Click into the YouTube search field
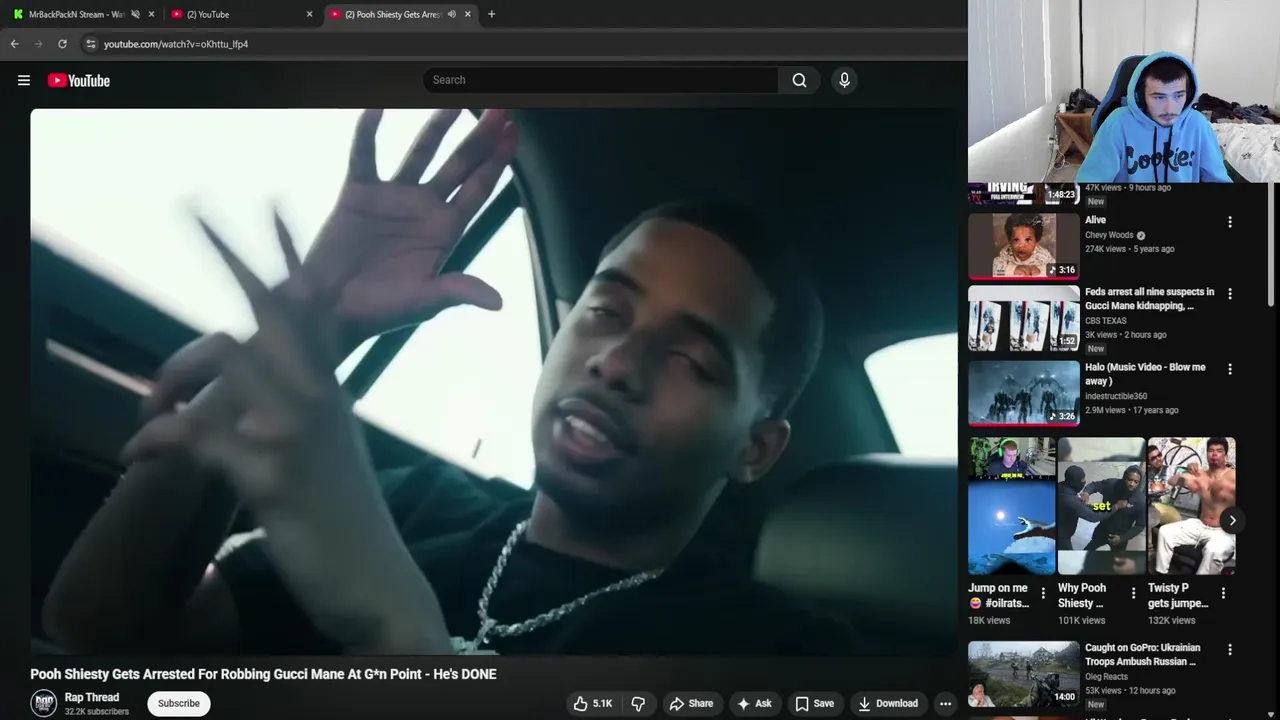 pyautogui.click(x=600, y=80)
